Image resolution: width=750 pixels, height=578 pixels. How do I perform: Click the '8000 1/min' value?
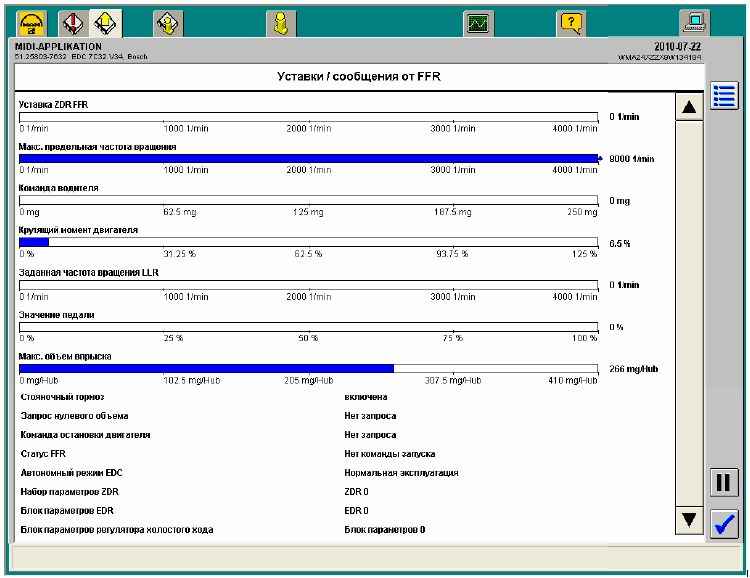[x=631, y=159]
